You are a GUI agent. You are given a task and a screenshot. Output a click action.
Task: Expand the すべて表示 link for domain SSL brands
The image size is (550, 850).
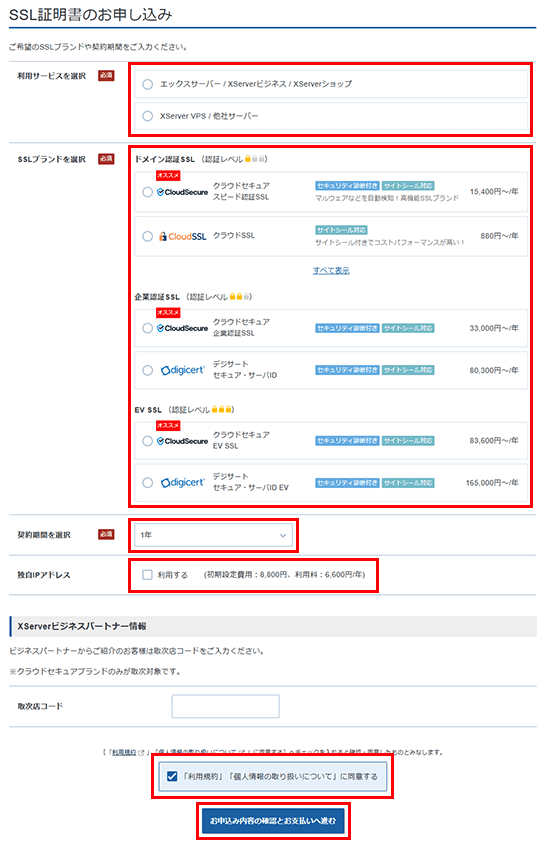click(331, 271)
